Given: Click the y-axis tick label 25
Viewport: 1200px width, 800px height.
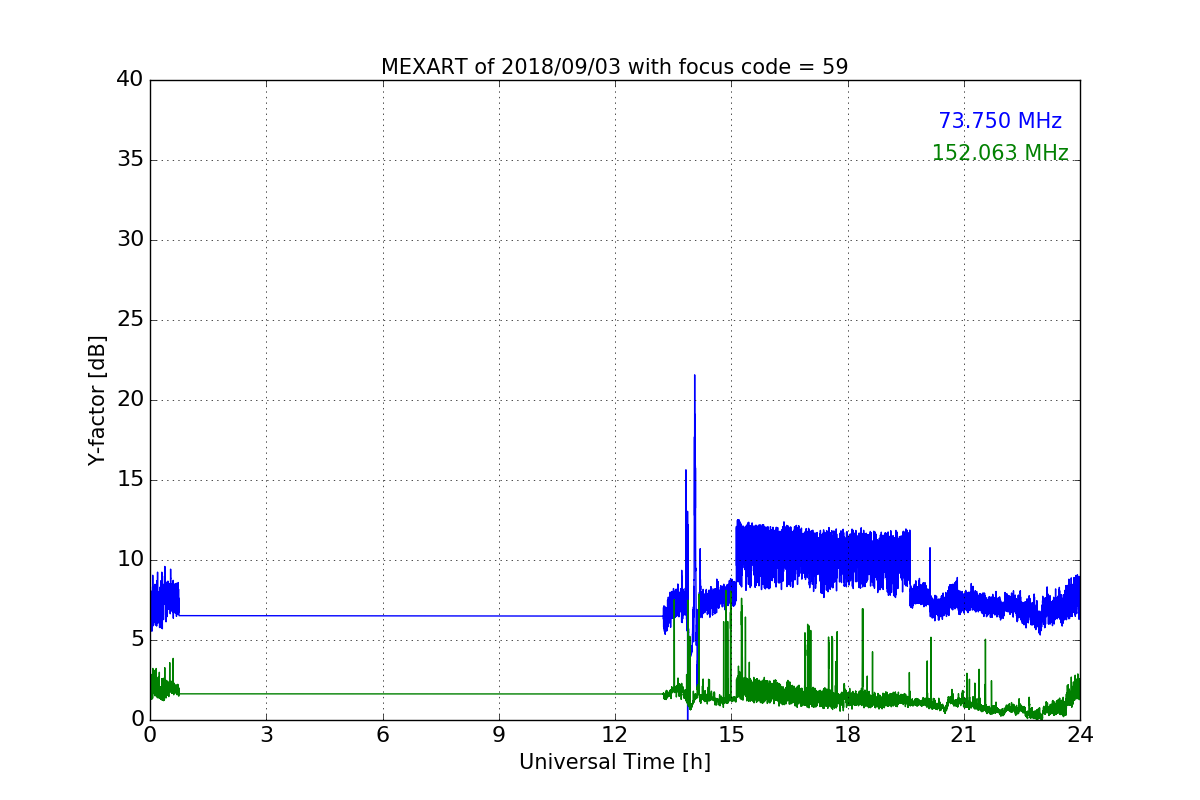Looking at the screenshot, I should coord(129,320).
